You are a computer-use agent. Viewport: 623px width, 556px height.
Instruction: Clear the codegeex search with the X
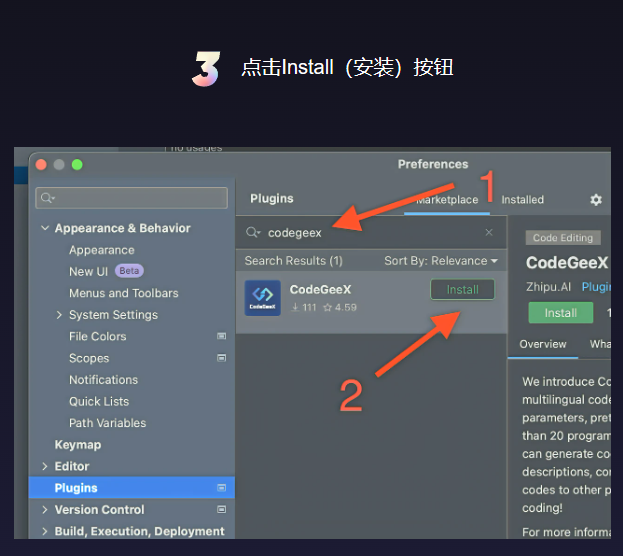click(489, 232)
